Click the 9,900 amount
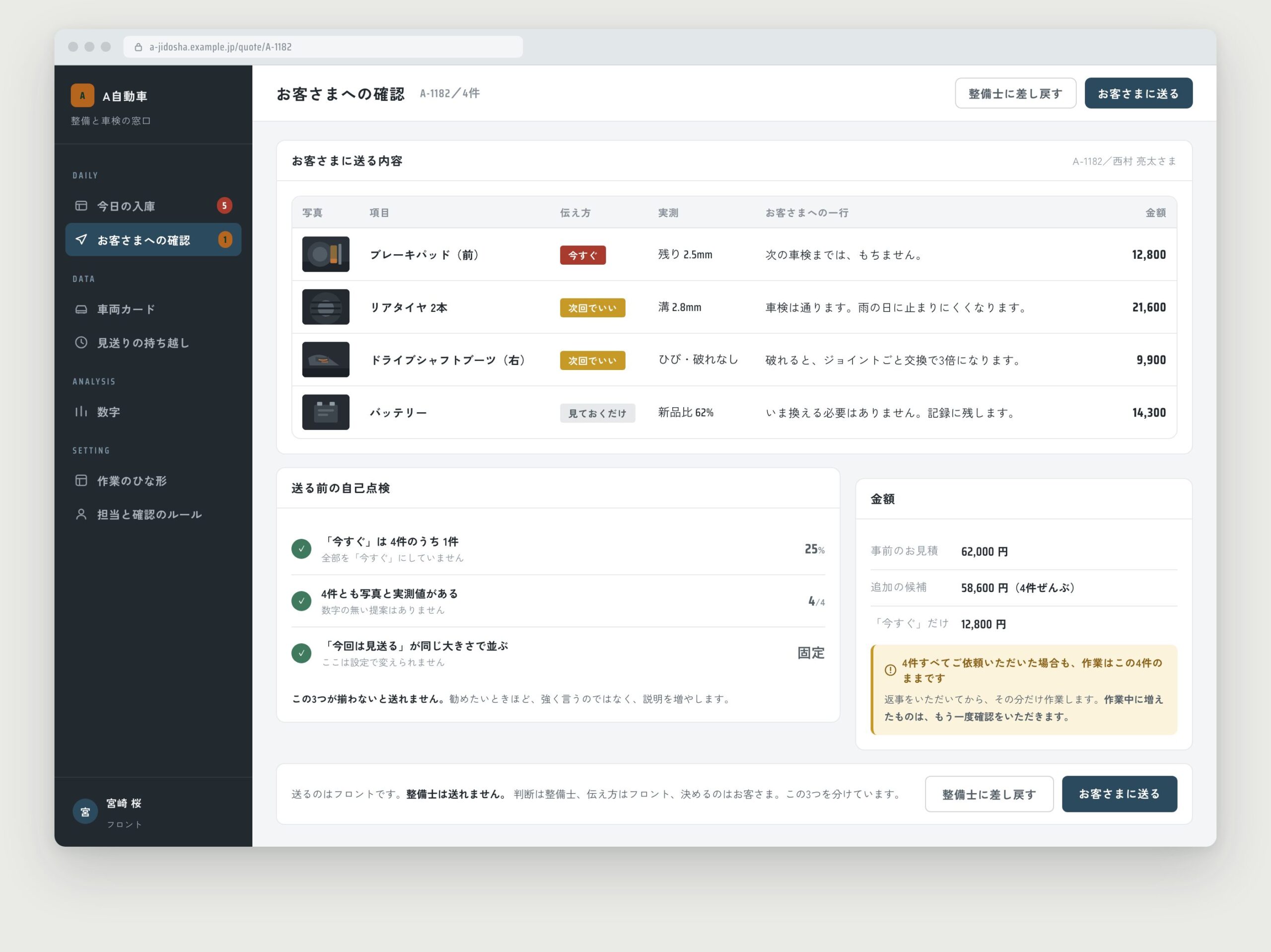The width and height of the screenshot is (1271, 952). 1151,360
